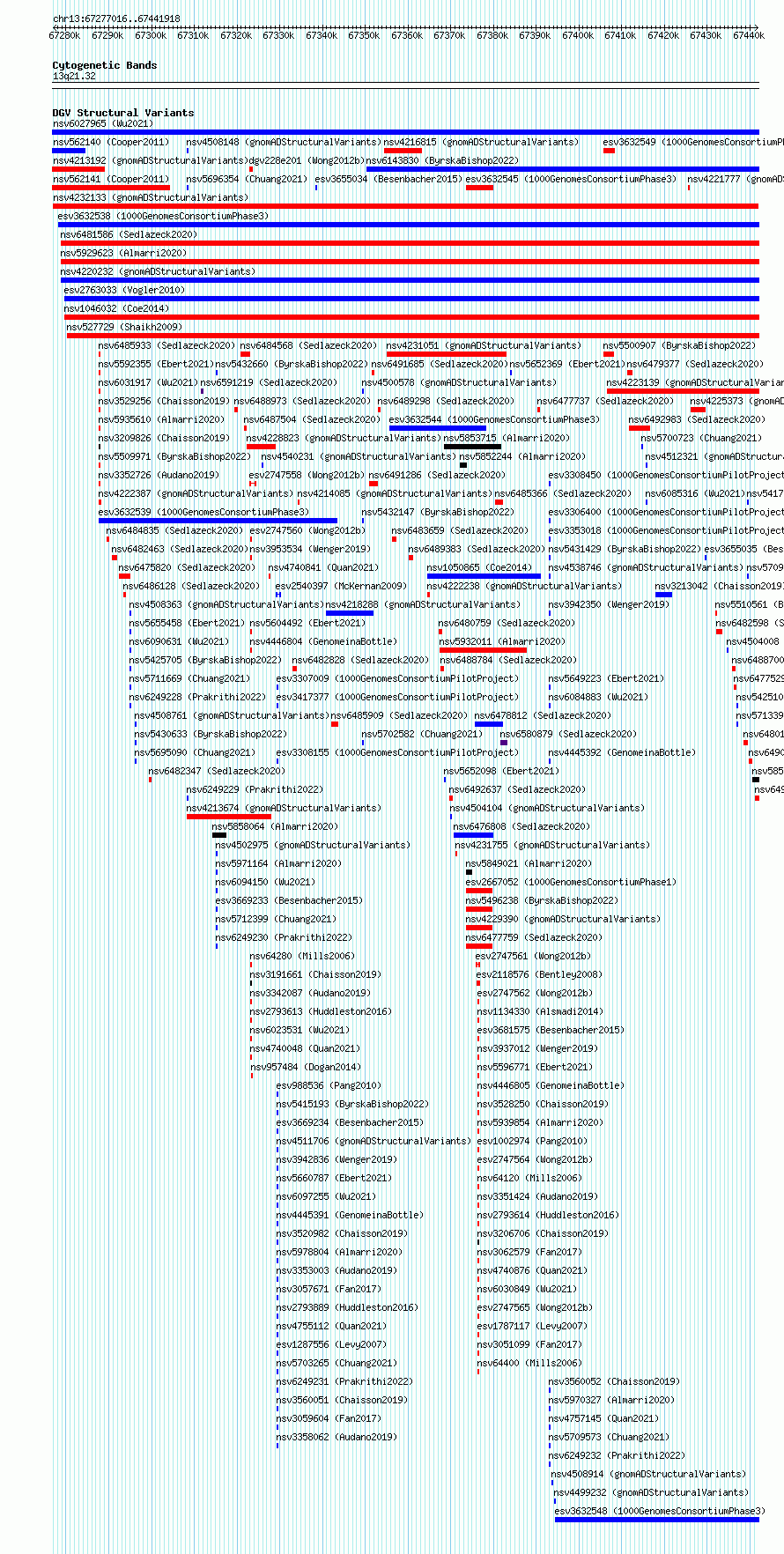Open nsv6143830 (ByrskaBishop2022) label
The image size is (784, 1554).
click(443, 160)
